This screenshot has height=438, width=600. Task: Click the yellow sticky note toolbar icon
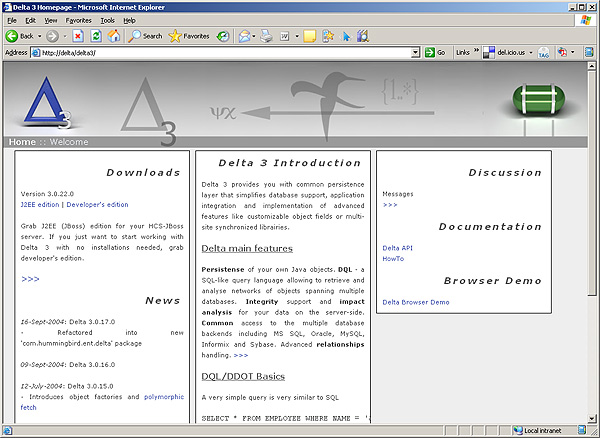click(x=310, y=36)
